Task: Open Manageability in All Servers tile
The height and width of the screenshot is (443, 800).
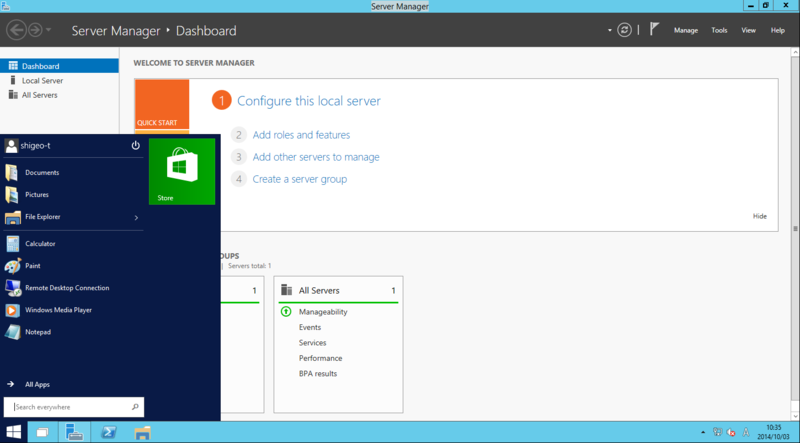Action: coord(323,312)
